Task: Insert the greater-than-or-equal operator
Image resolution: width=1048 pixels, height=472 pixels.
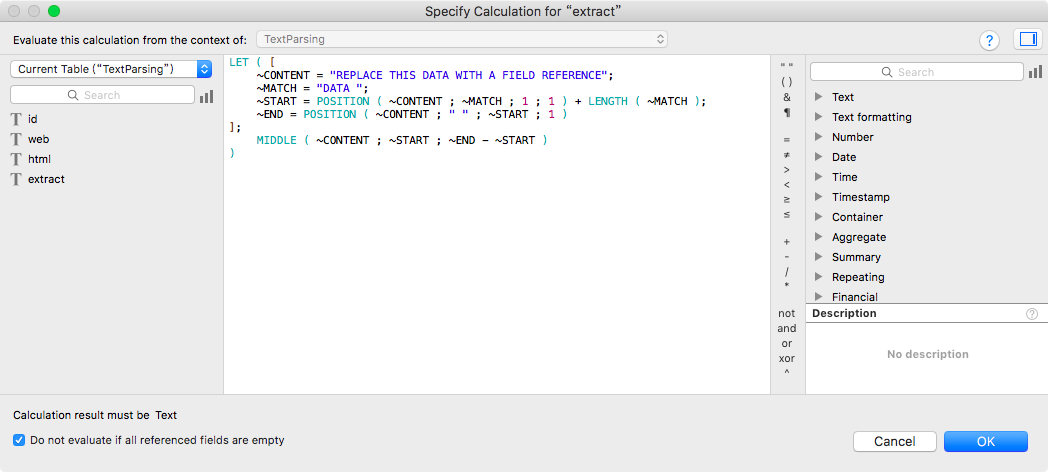Action: pos(787,199)
